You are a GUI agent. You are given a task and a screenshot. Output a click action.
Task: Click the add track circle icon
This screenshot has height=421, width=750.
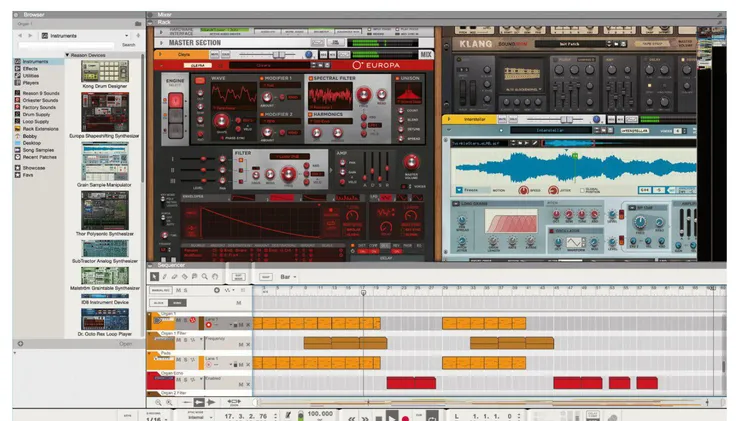point(217,290)
